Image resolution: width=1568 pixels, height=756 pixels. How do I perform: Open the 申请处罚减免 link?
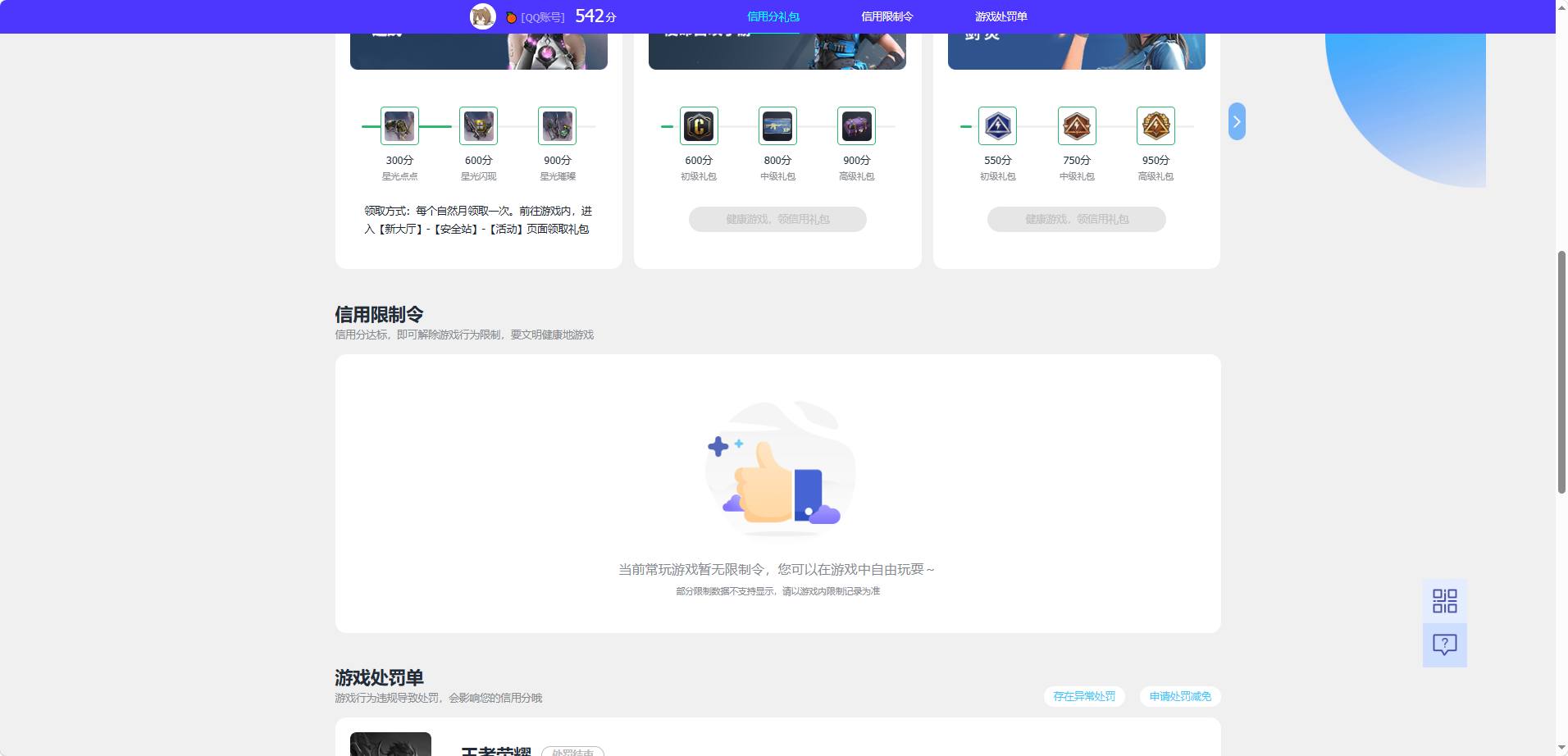point(1180,696)
